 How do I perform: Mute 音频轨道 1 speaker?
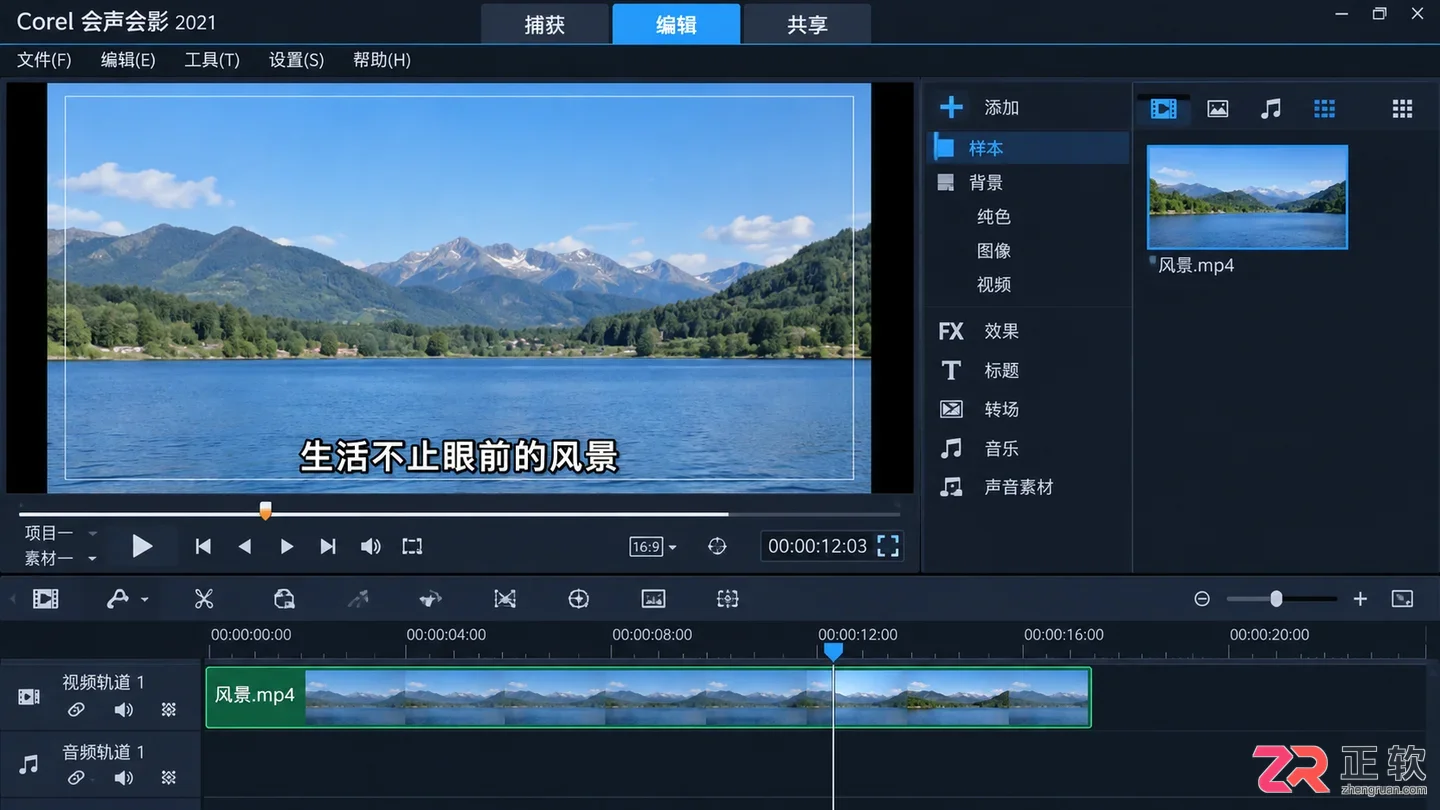pyautogui.click(x=123, y=778)
